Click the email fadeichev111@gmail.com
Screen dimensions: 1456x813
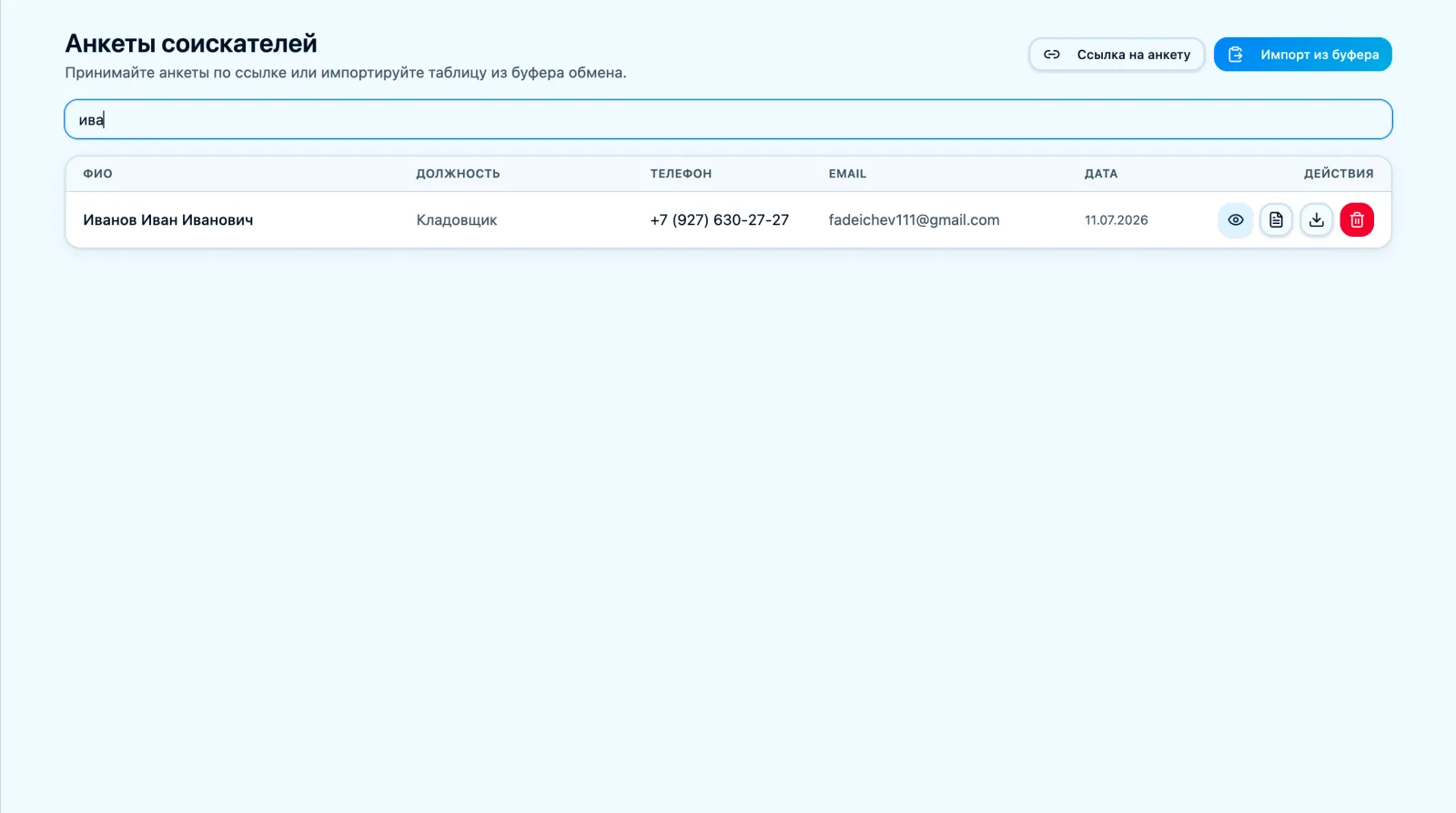(x=914, y=220)
